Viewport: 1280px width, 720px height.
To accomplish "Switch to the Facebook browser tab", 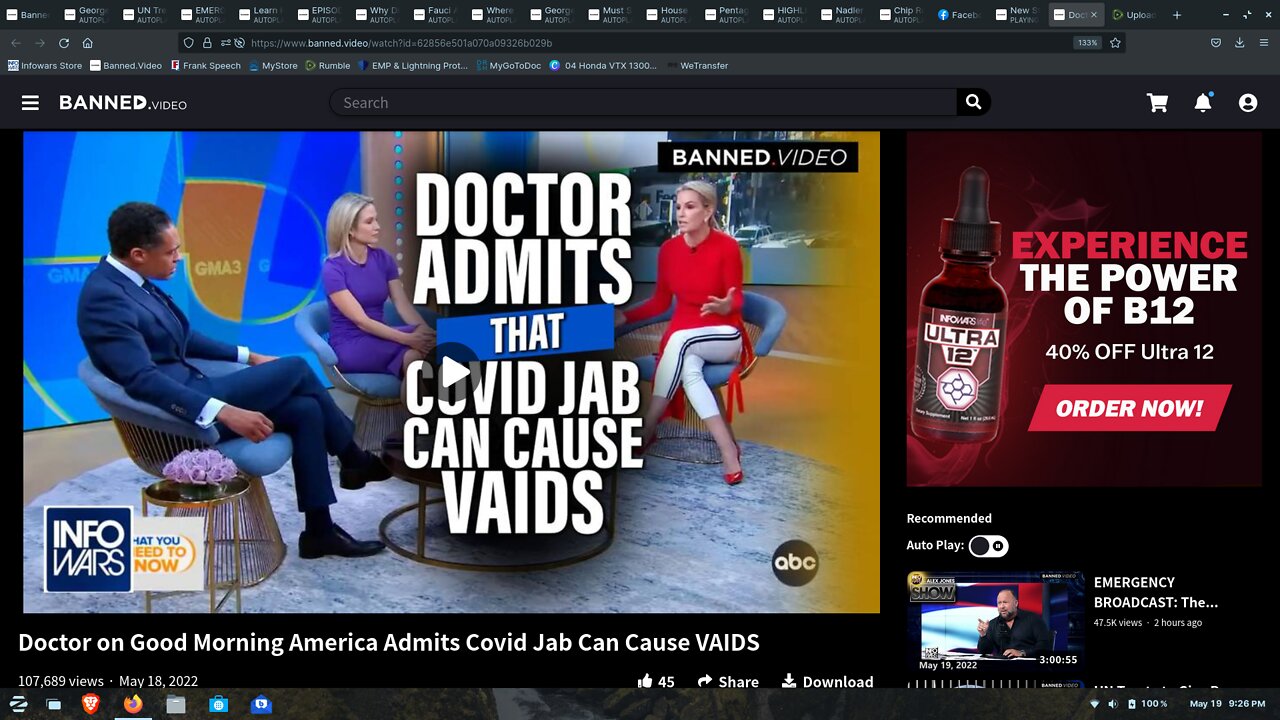I will click(x=958, y=15).
